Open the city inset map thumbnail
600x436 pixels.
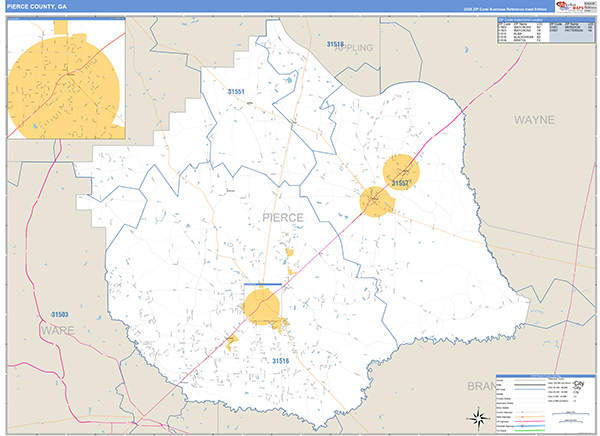[66, 78]
